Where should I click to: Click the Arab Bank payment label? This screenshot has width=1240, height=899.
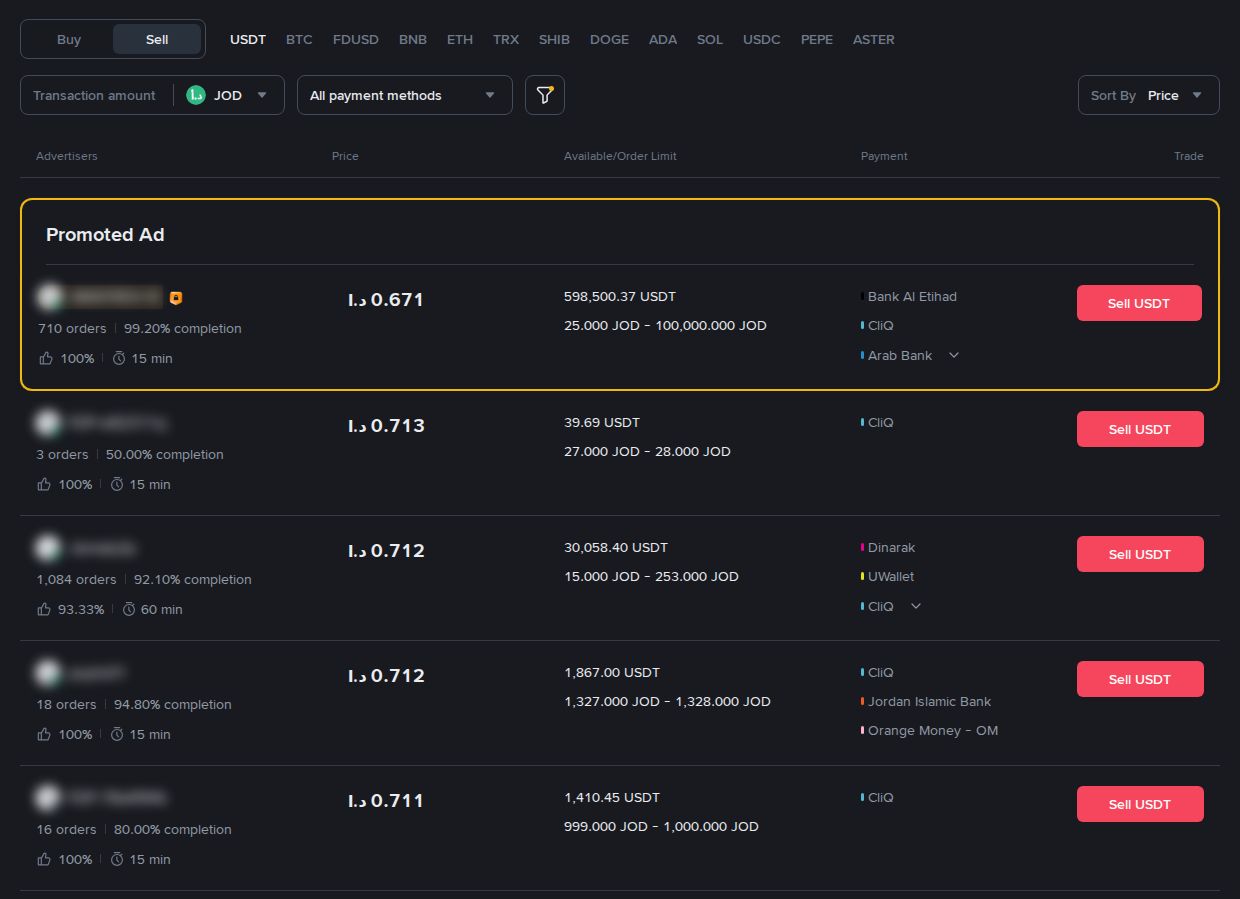[900, 355]
